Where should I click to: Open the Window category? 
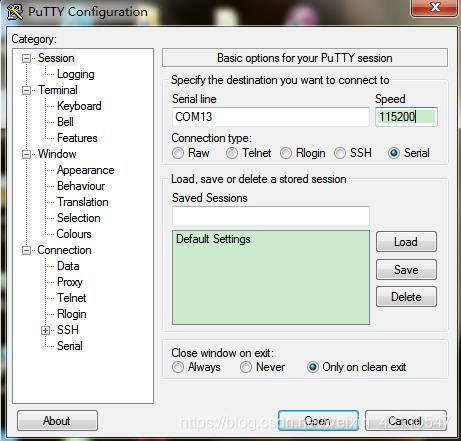[x=57, y=154]
